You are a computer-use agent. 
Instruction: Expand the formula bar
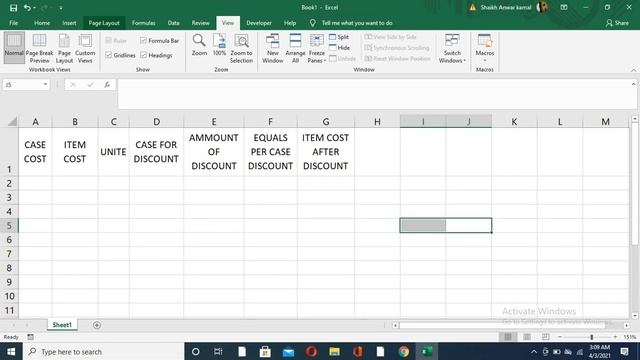tap(633, 84)
